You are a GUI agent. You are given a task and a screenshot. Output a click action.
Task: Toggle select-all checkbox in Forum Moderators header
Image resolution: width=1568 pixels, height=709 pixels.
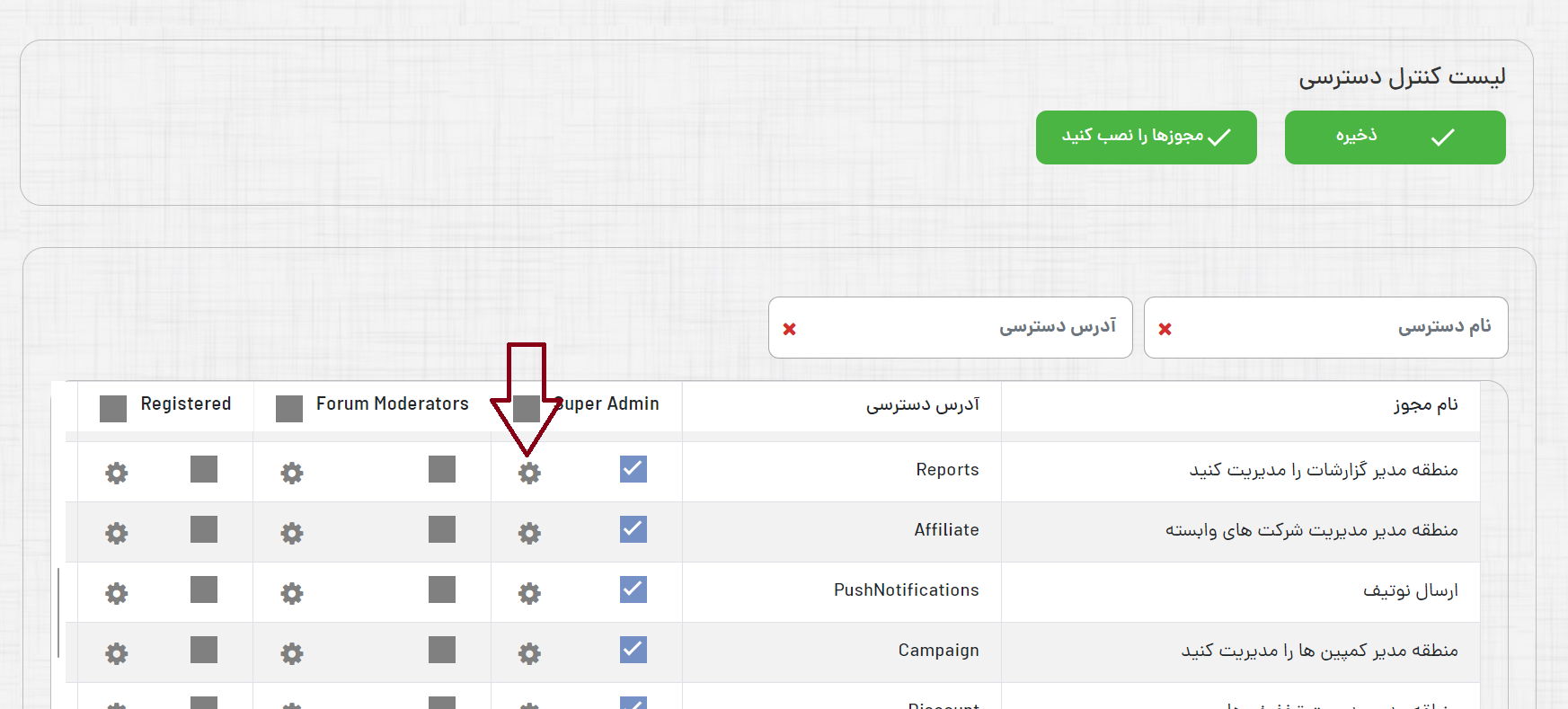pos(289,409)
